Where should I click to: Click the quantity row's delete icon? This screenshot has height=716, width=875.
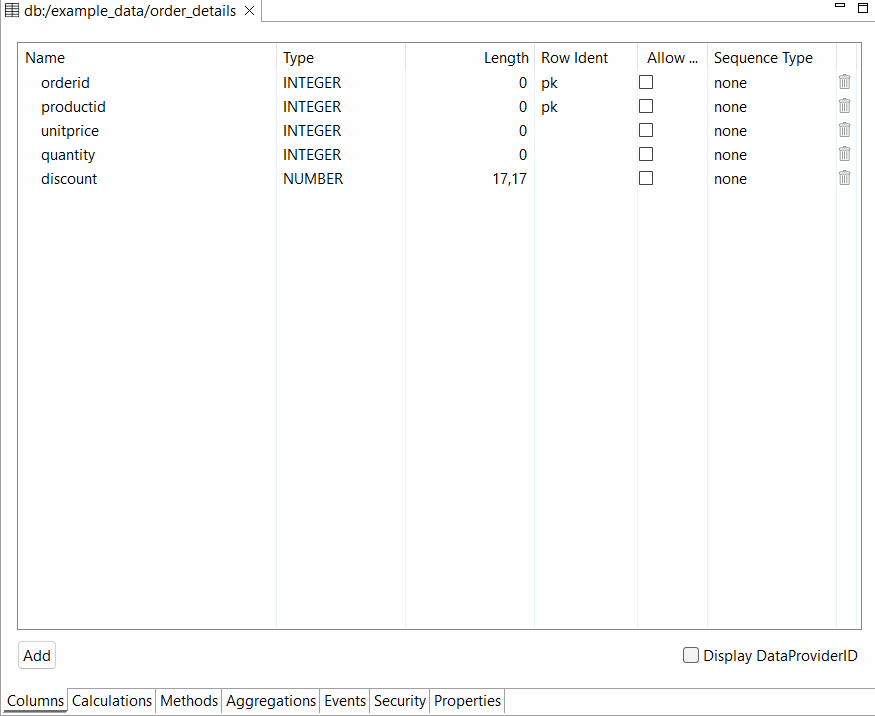click(x=844, y=154)
